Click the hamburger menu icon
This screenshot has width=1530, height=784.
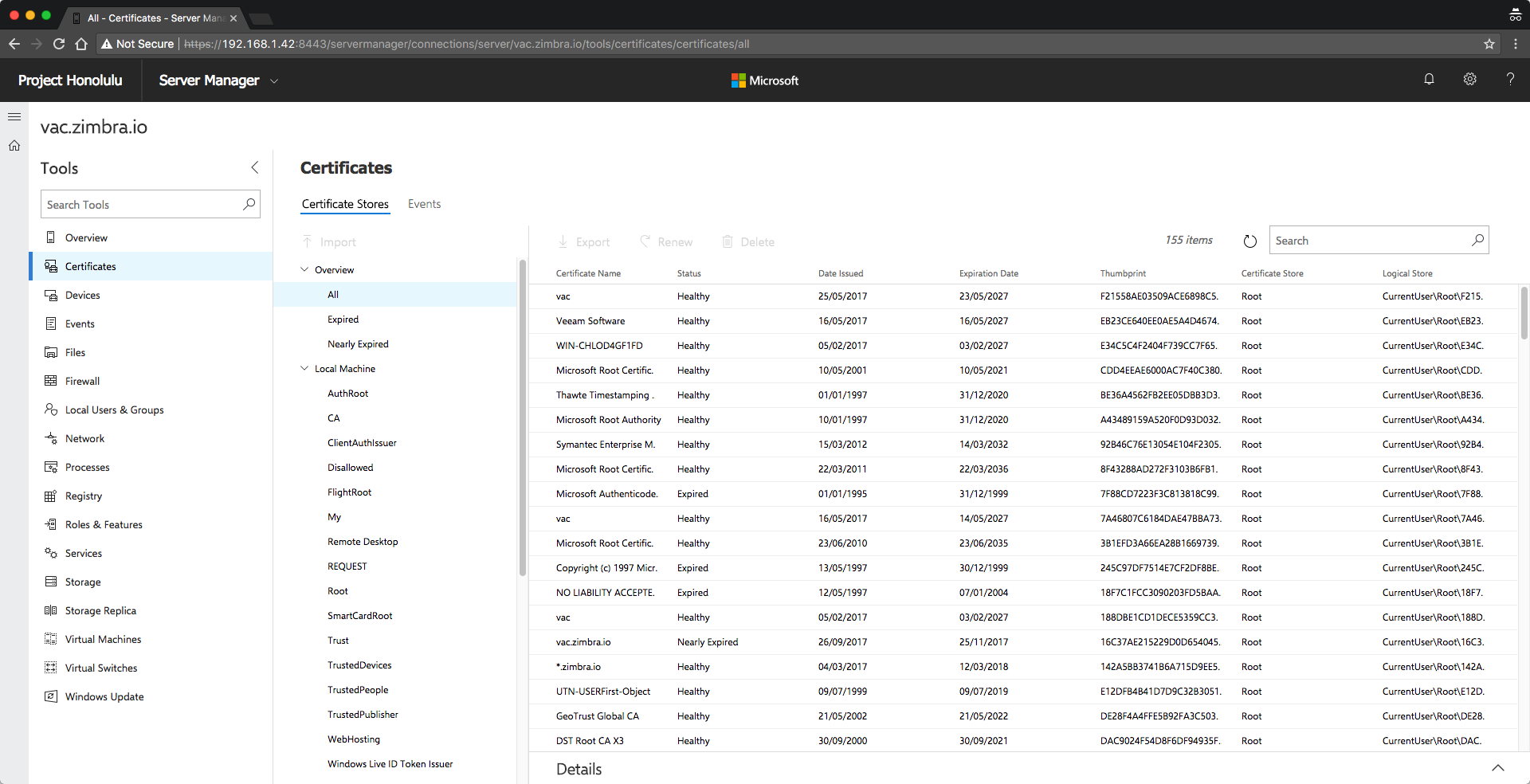pyautogui.click(x=14, y=117)
